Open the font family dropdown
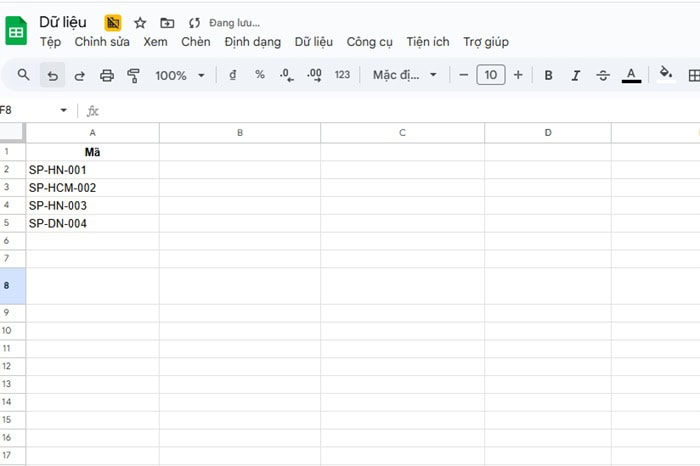The image size is (700, 466). (x=405, y=75)
